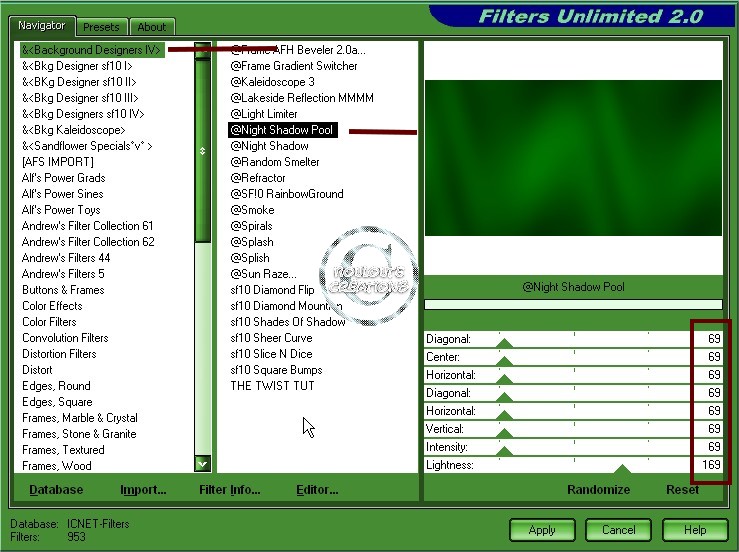Screen dimensions: 739x552
Task: Open the Database menu
Action: 56,490
